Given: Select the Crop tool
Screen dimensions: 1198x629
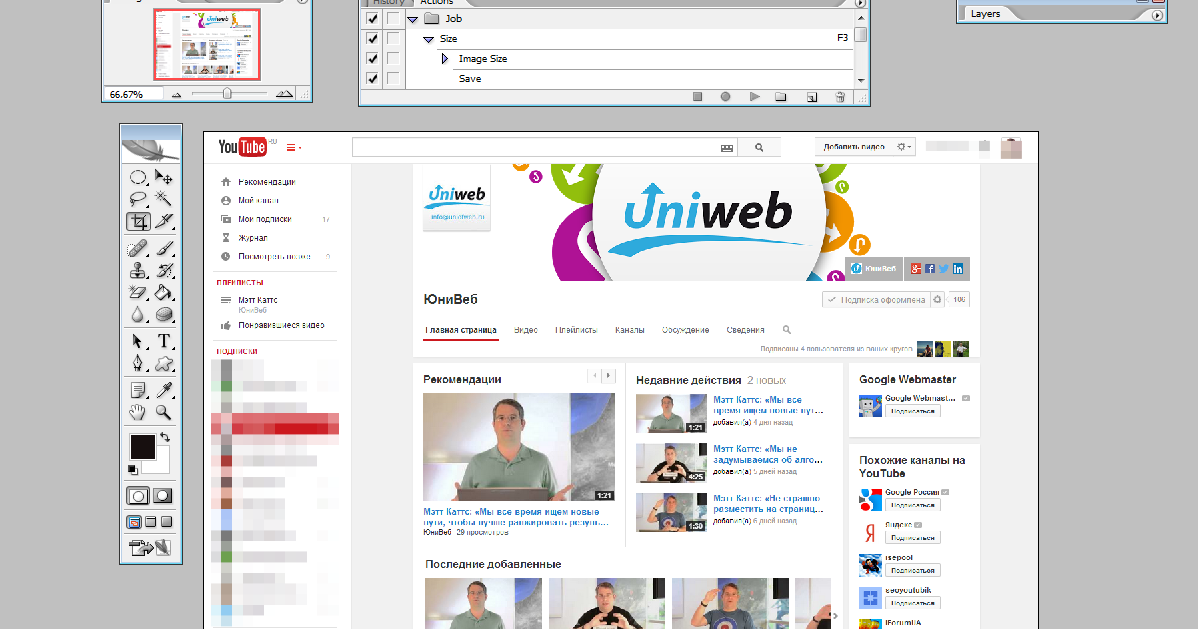Looking at the screenshot, I should [138, 222].
